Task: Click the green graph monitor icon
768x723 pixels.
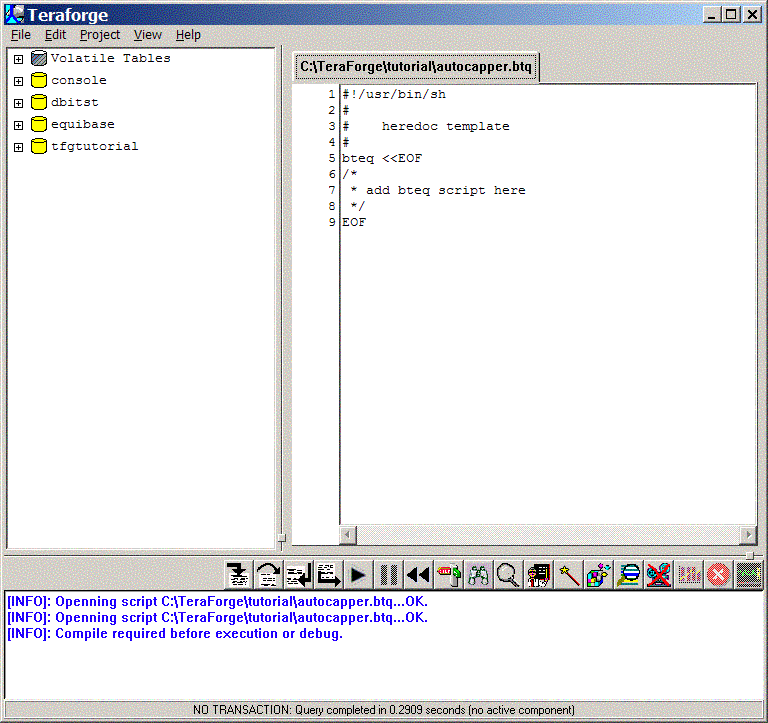Action: (749, 575)
